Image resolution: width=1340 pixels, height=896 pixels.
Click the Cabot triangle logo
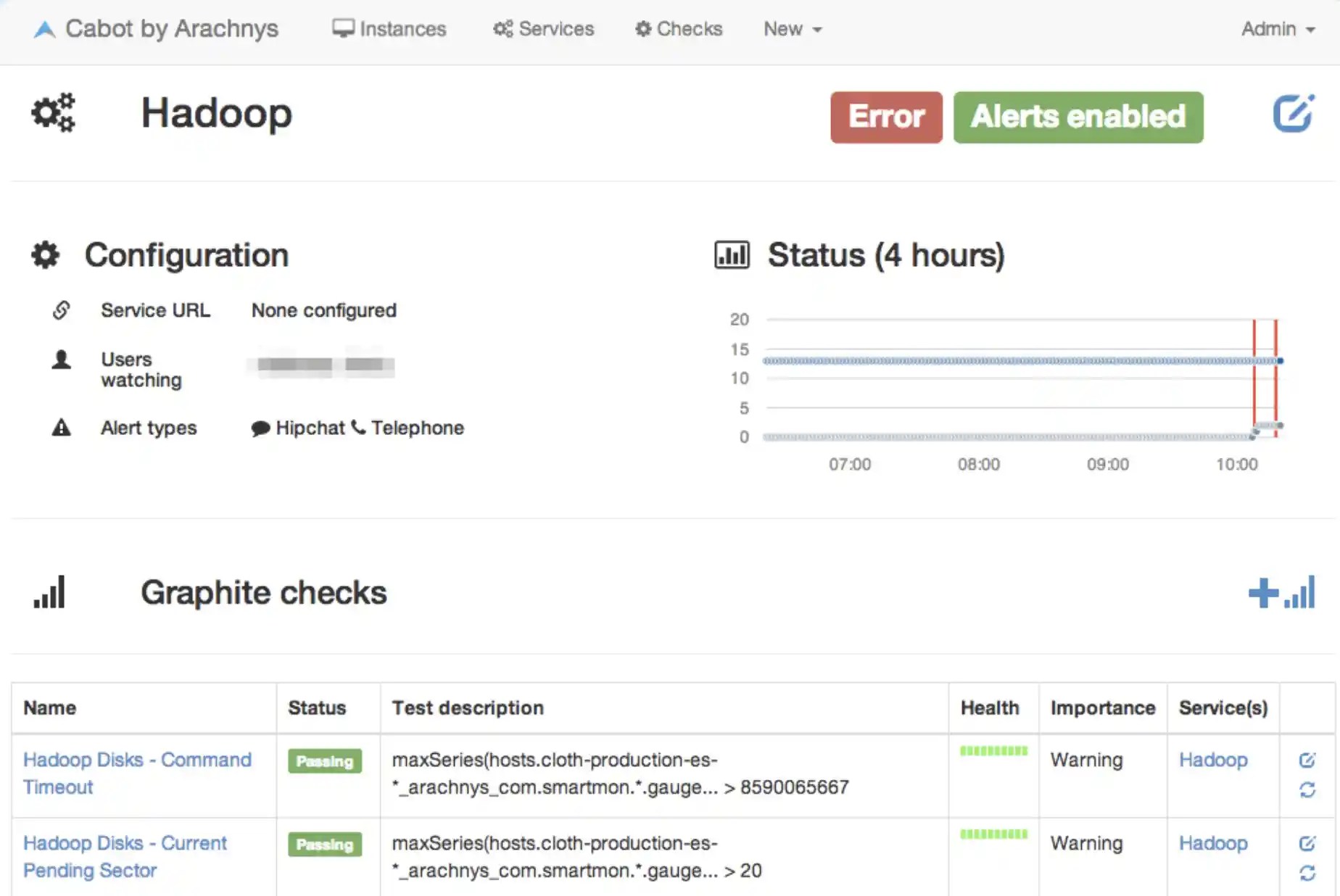(44, 28)
